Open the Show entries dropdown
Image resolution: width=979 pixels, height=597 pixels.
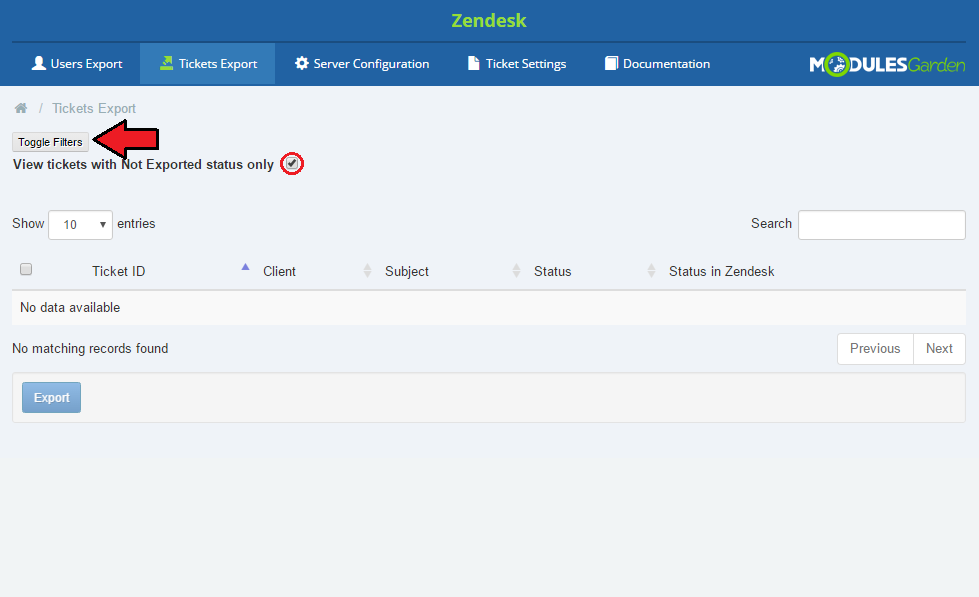(x=81, y=225)
